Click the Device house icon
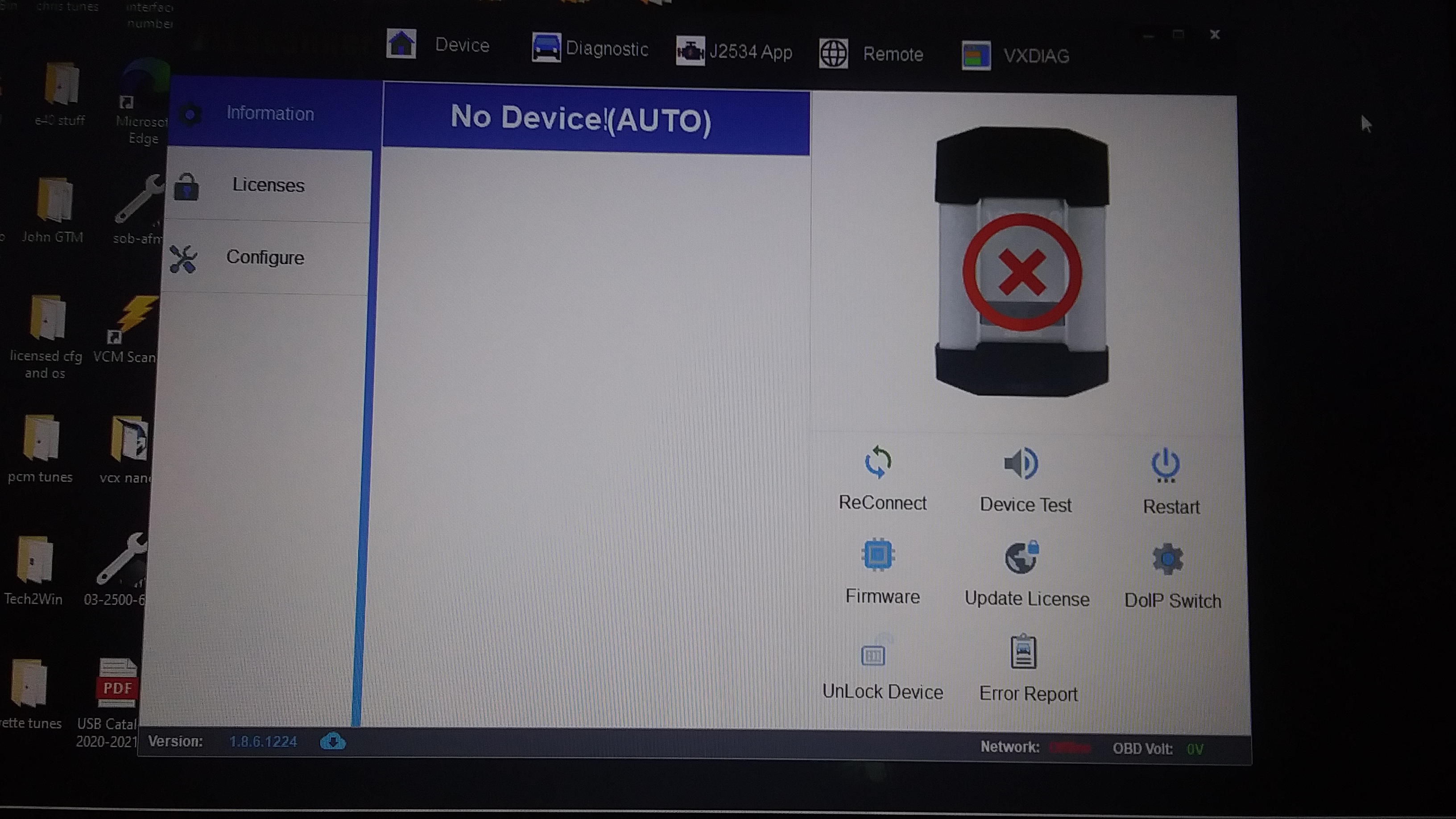Viewport: 1456px width, 819px height. click(401, 44)
